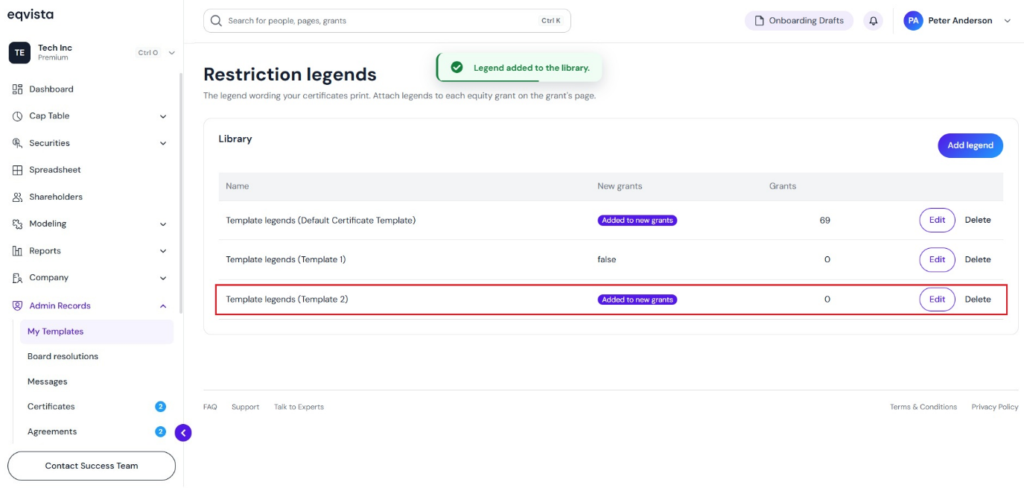Image resolution: width=1024 pixels, height=491 pixels.
Task: Expand the Modeling menu chevron
Action: click(163, 224)
